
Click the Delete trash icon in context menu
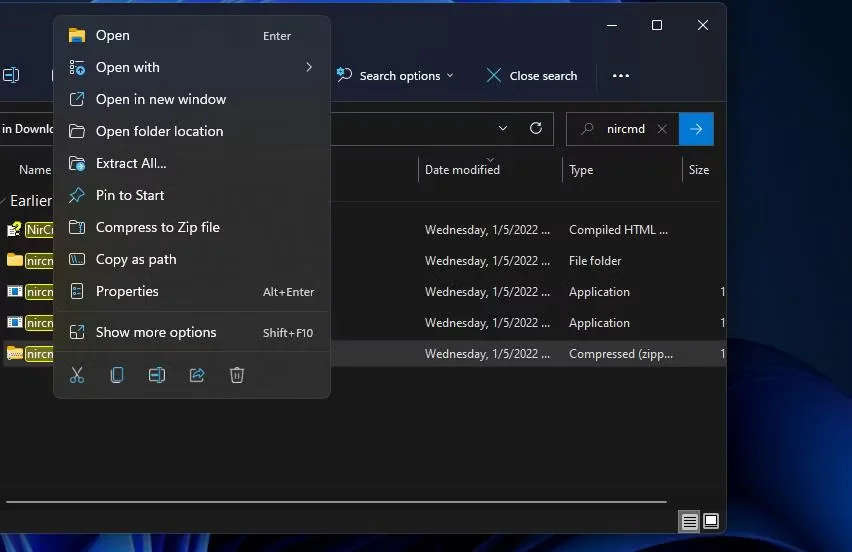[237, 375]
